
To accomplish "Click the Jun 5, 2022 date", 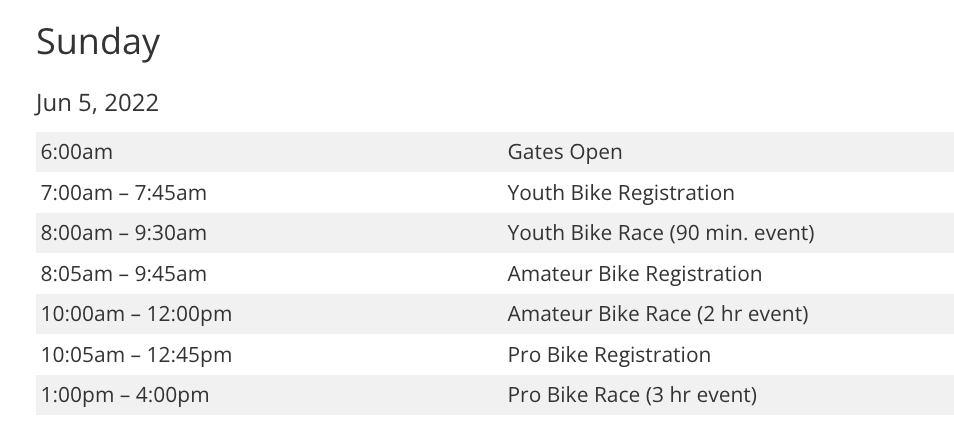I will [97, 103].
